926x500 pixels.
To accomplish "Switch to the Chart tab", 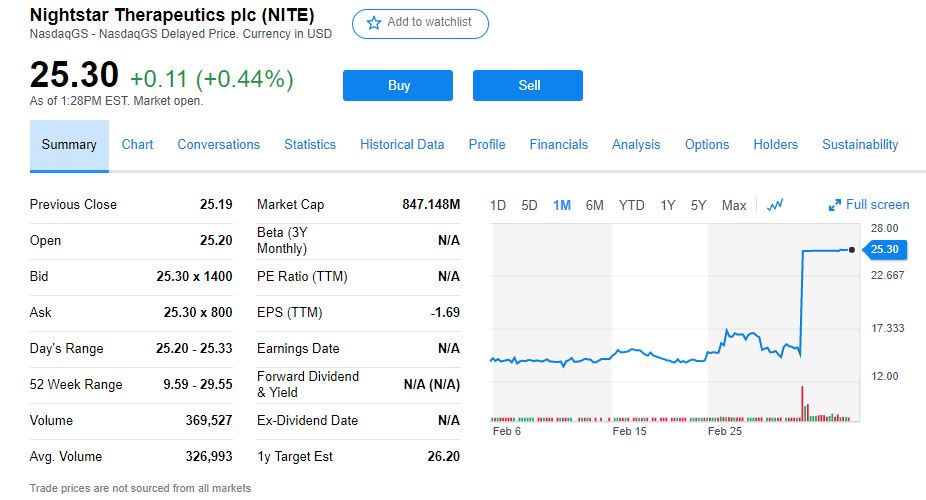I will point(137,145).
